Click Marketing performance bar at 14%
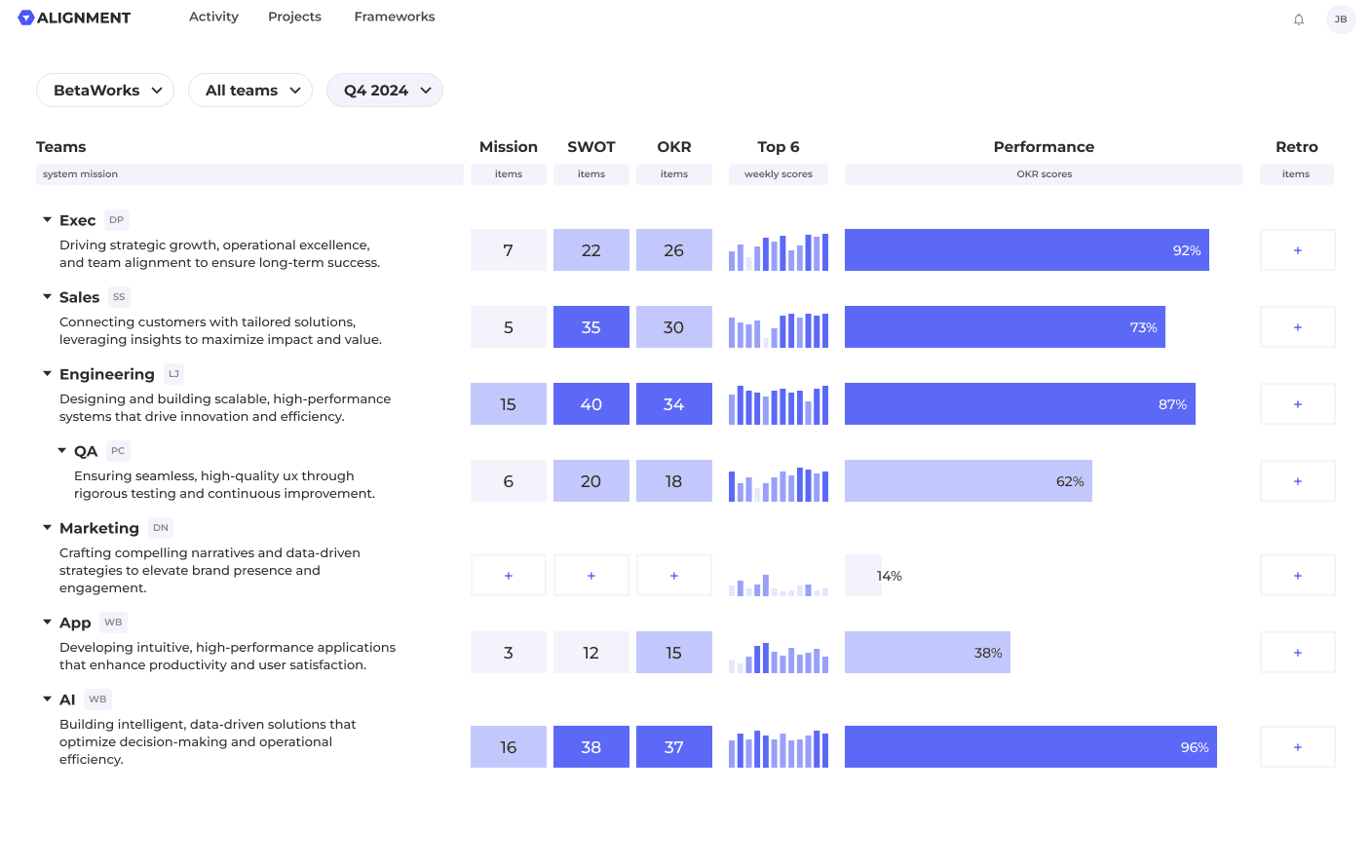 click(863, 576)
